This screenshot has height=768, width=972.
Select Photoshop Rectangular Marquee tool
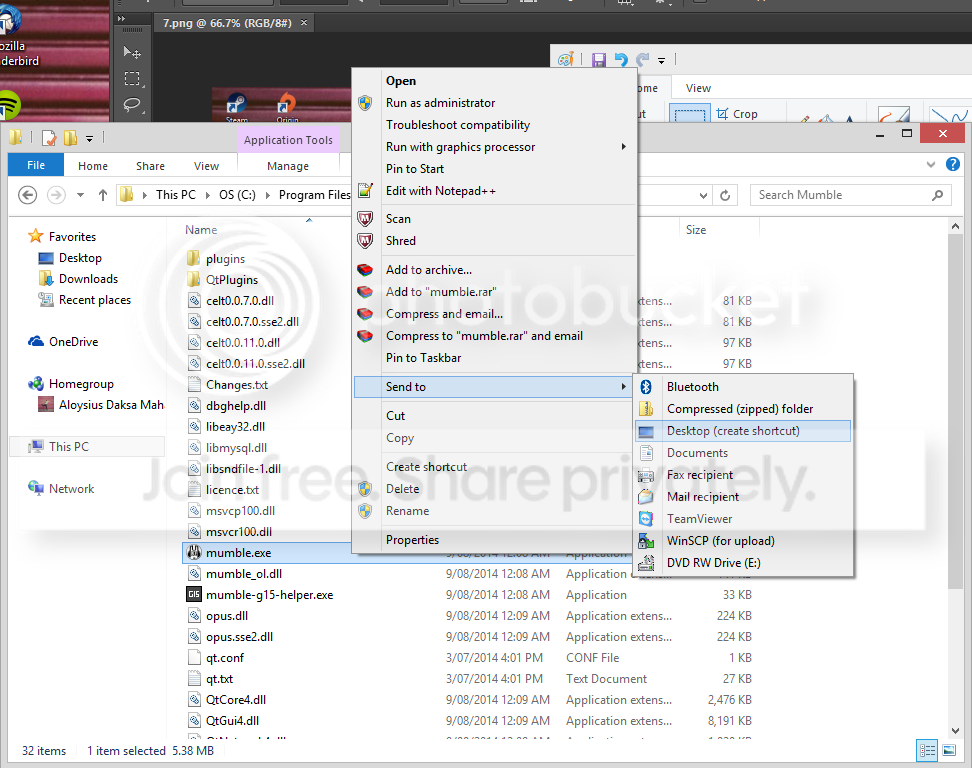click(x=131, y=79)
